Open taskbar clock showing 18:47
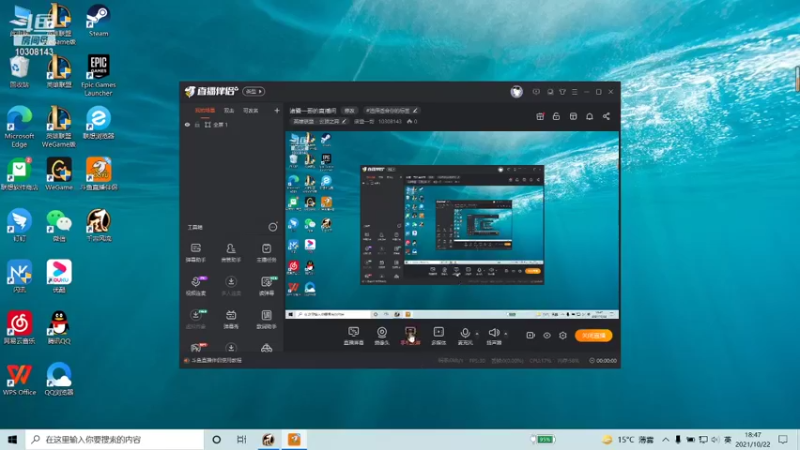The width and height of the screenshot is (800, 450). [753, 439]
